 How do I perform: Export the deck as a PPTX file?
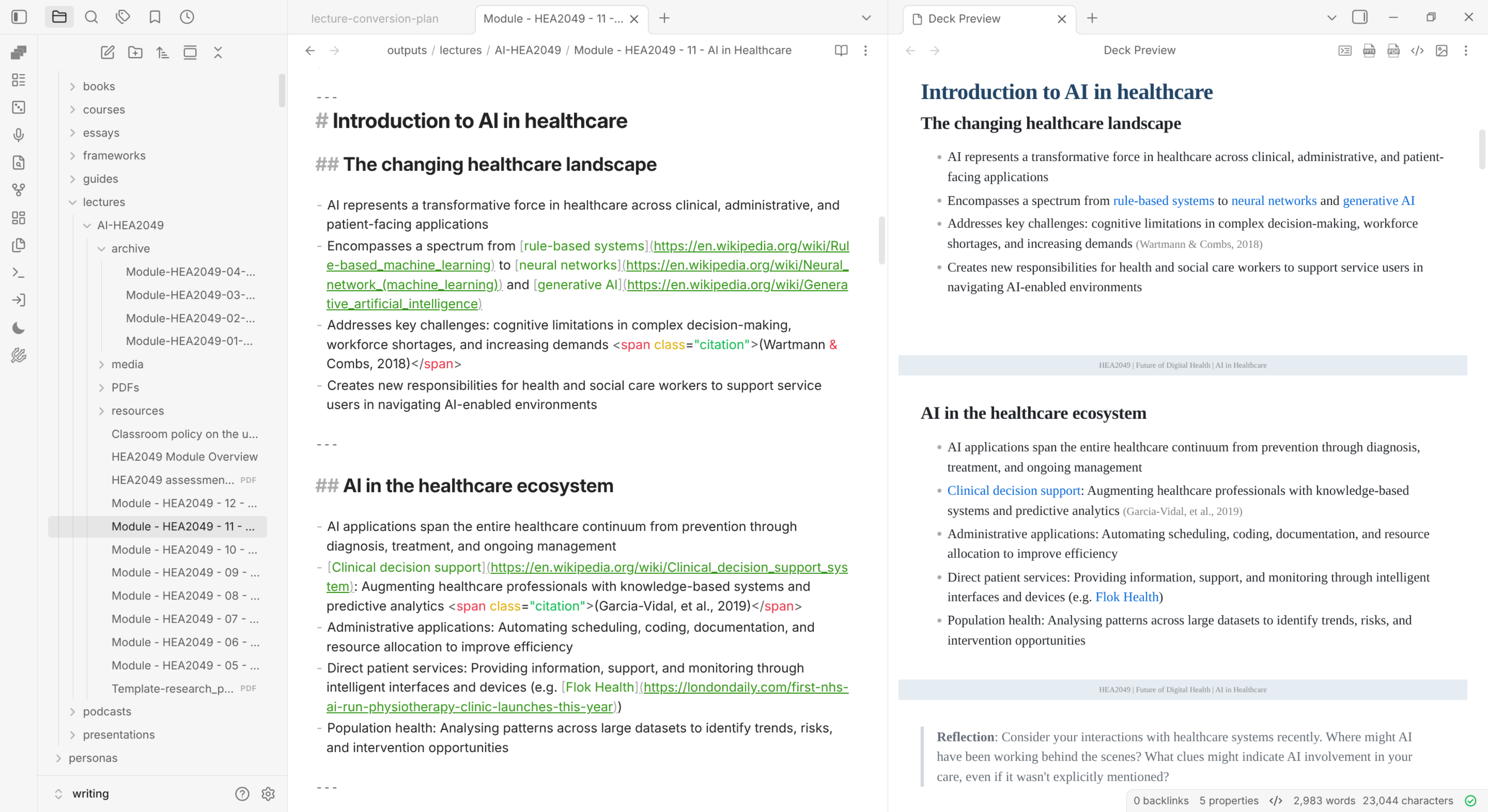coord(1369,51)
